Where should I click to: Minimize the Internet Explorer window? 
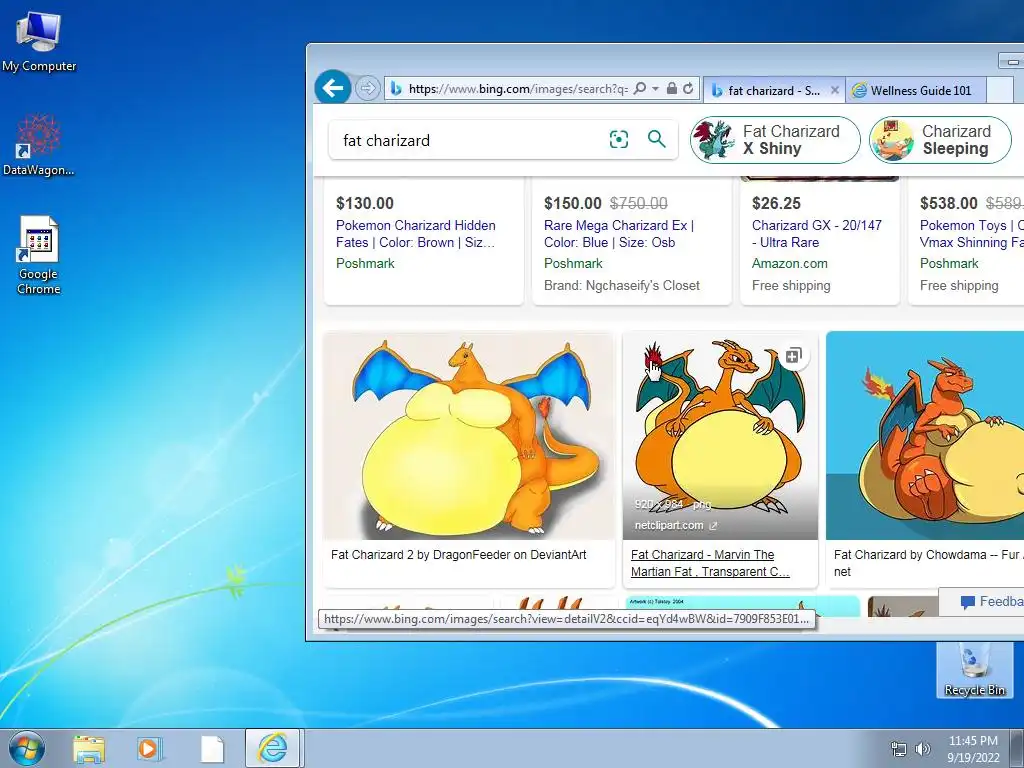pos(1012,61)
